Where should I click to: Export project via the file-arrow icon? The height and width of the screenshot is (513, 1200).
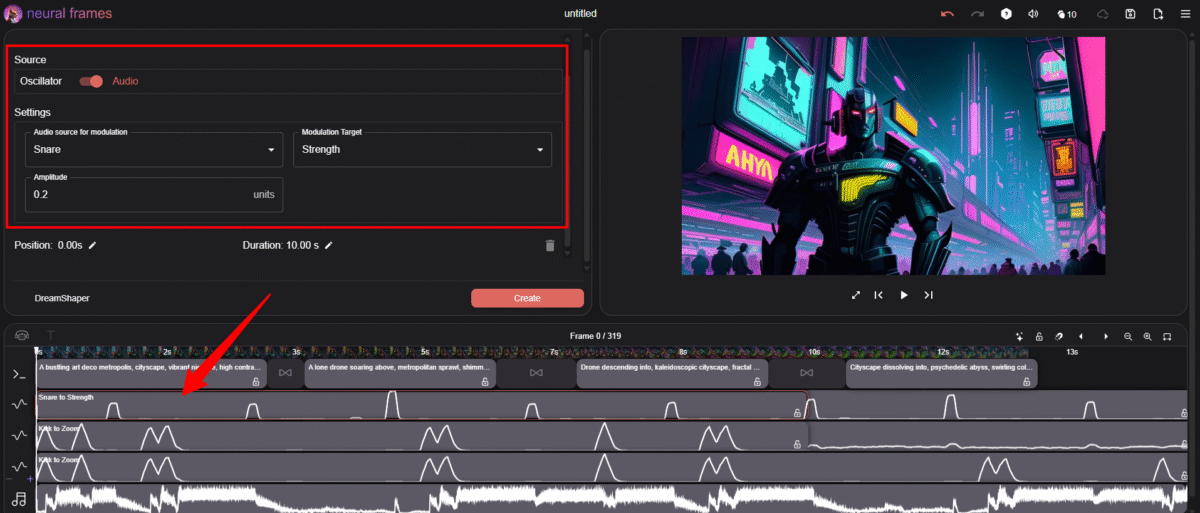coord(1158,14)
